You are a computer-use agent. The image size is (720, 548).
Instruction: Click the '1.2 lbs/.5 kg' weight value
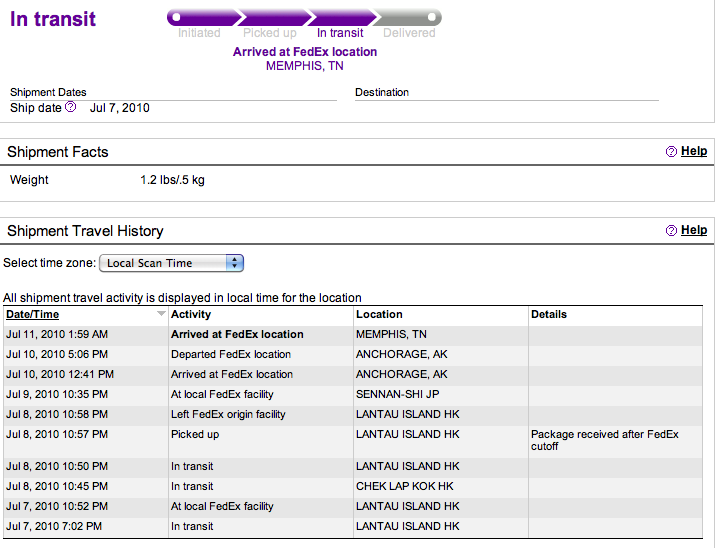click(172, 180)
